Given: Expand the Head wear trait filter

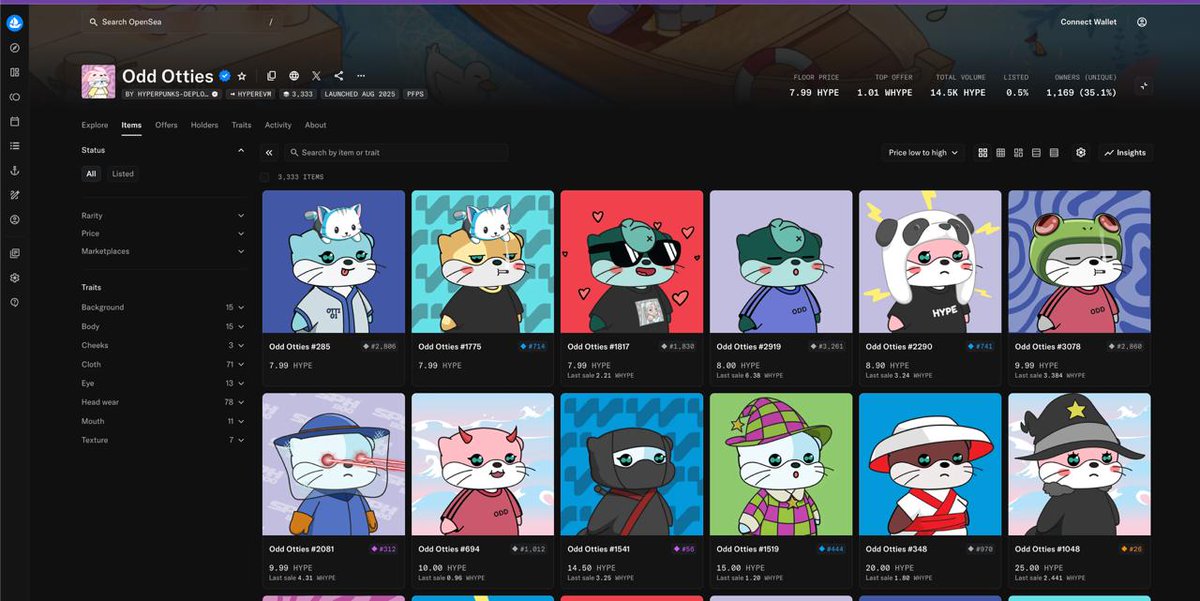Looking at the screenshot, I should tap(163, 403).
